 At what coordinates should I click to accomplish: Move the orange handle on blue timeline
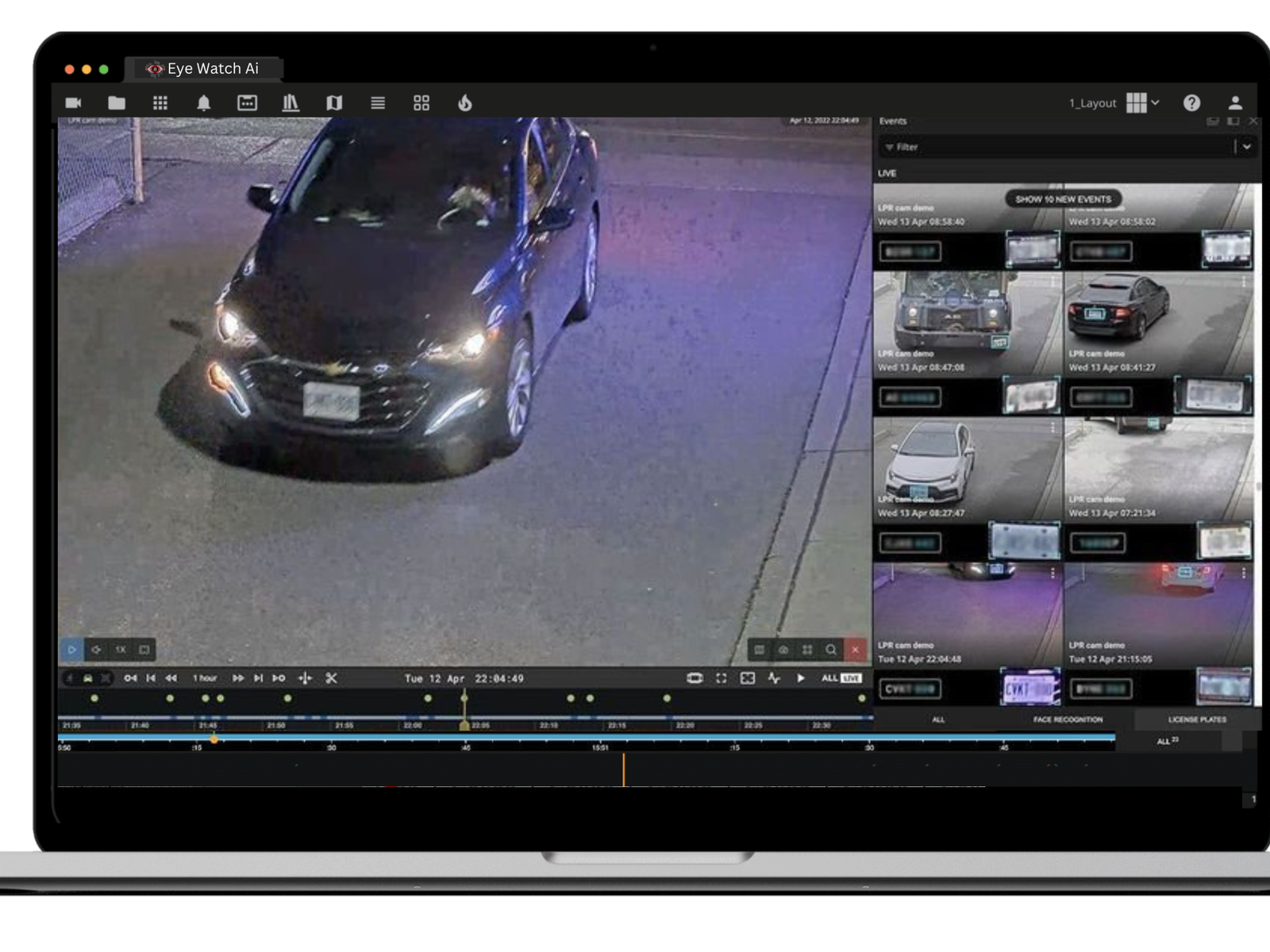tap(214, 739)
